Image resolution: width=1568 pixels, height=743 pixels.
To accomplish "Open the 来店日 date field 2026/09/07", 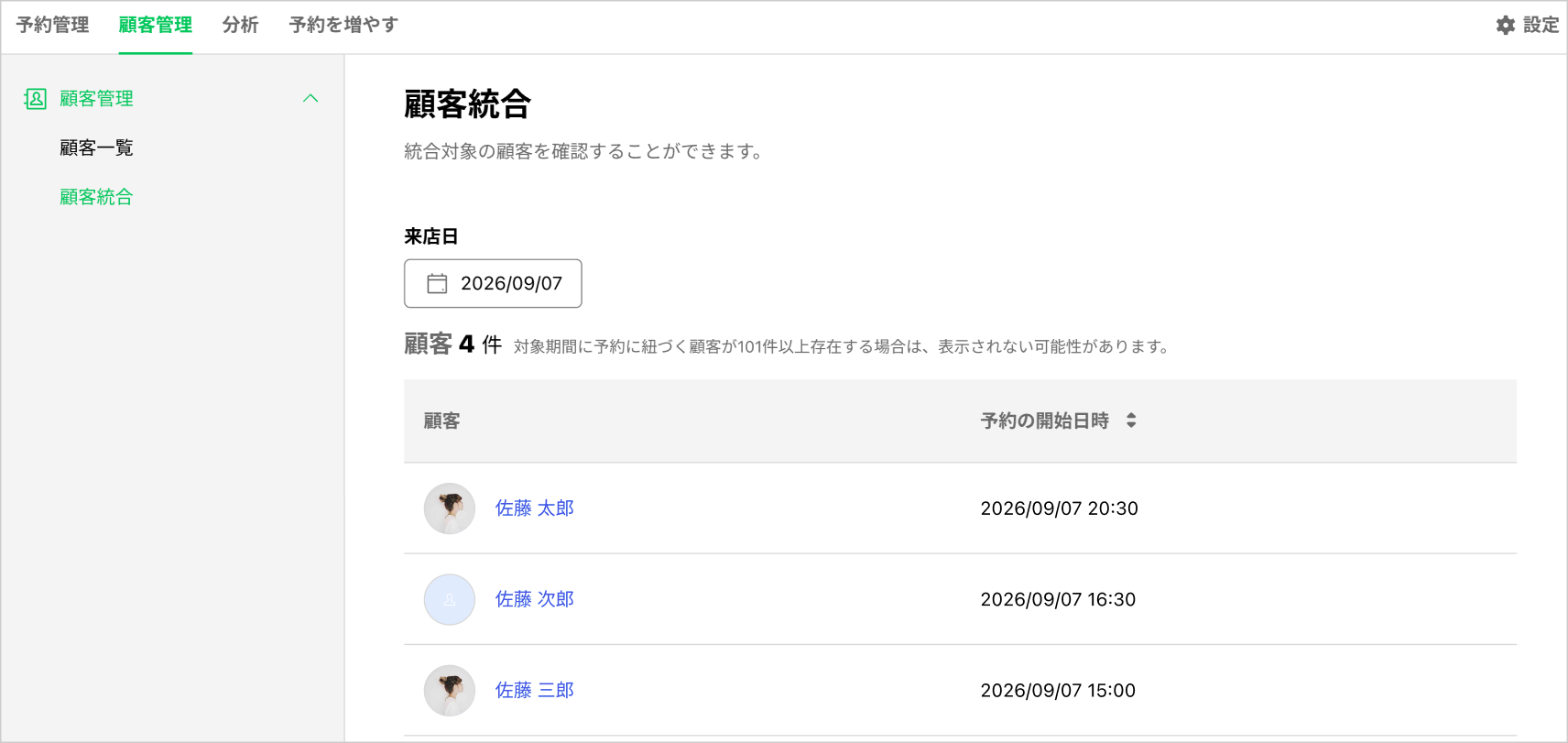I will click(x=493, y=284).
